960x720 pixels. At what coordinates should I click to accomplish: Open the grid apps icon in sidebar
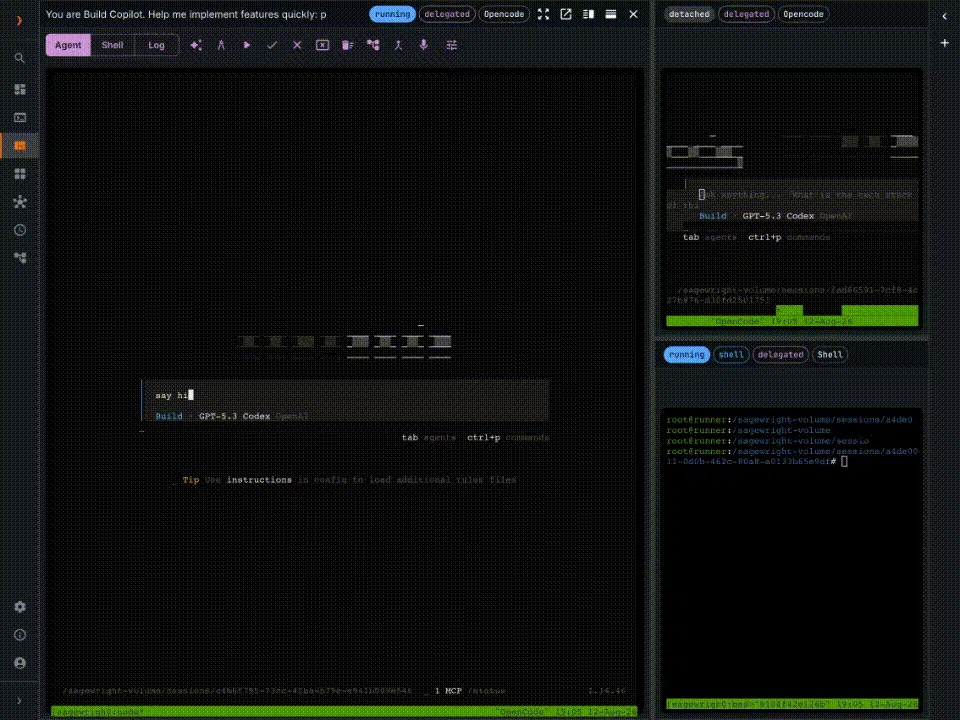click(20, 174)
